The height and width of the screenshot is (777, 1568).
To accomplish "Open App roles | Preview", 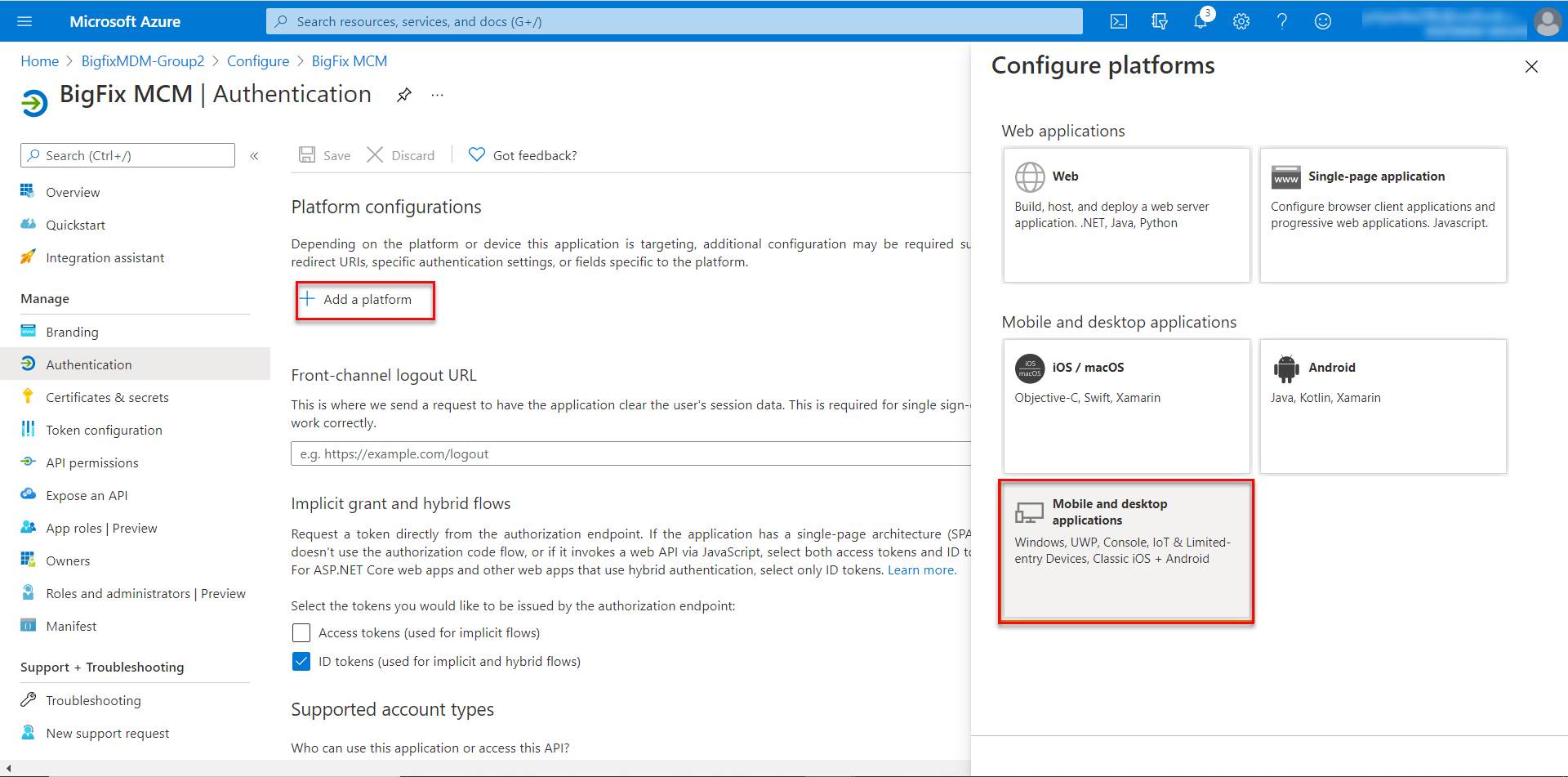I will (135, 528).
